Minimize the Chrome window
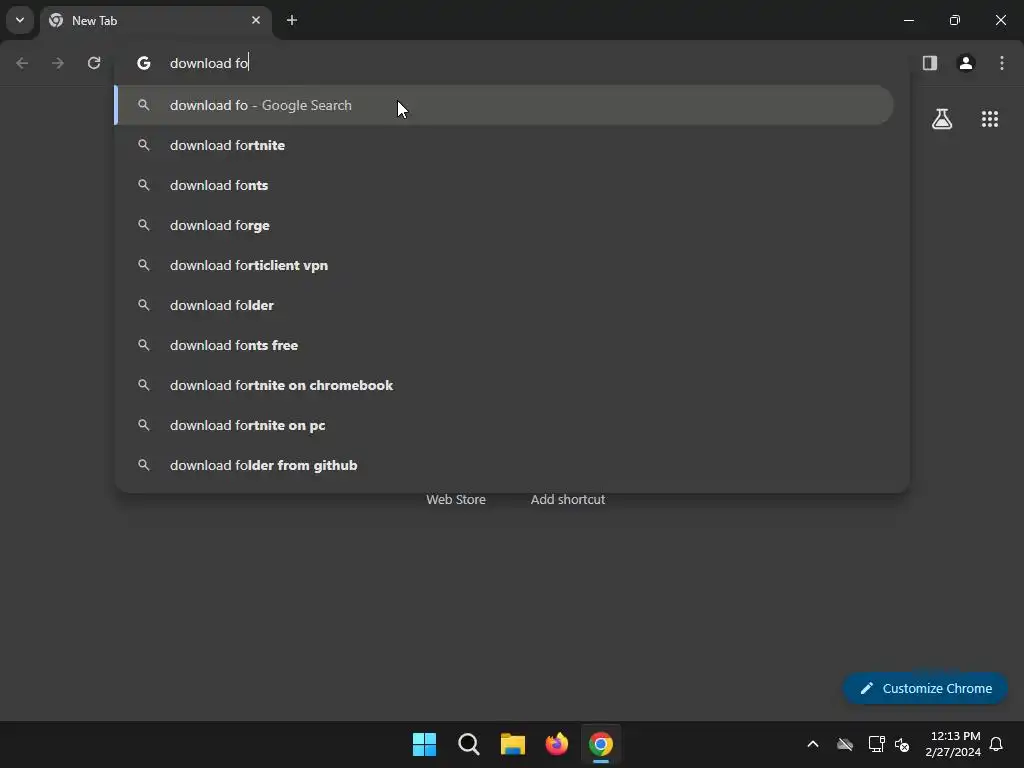This screenshot has height=768, width=1024. [x=908, y=20]
